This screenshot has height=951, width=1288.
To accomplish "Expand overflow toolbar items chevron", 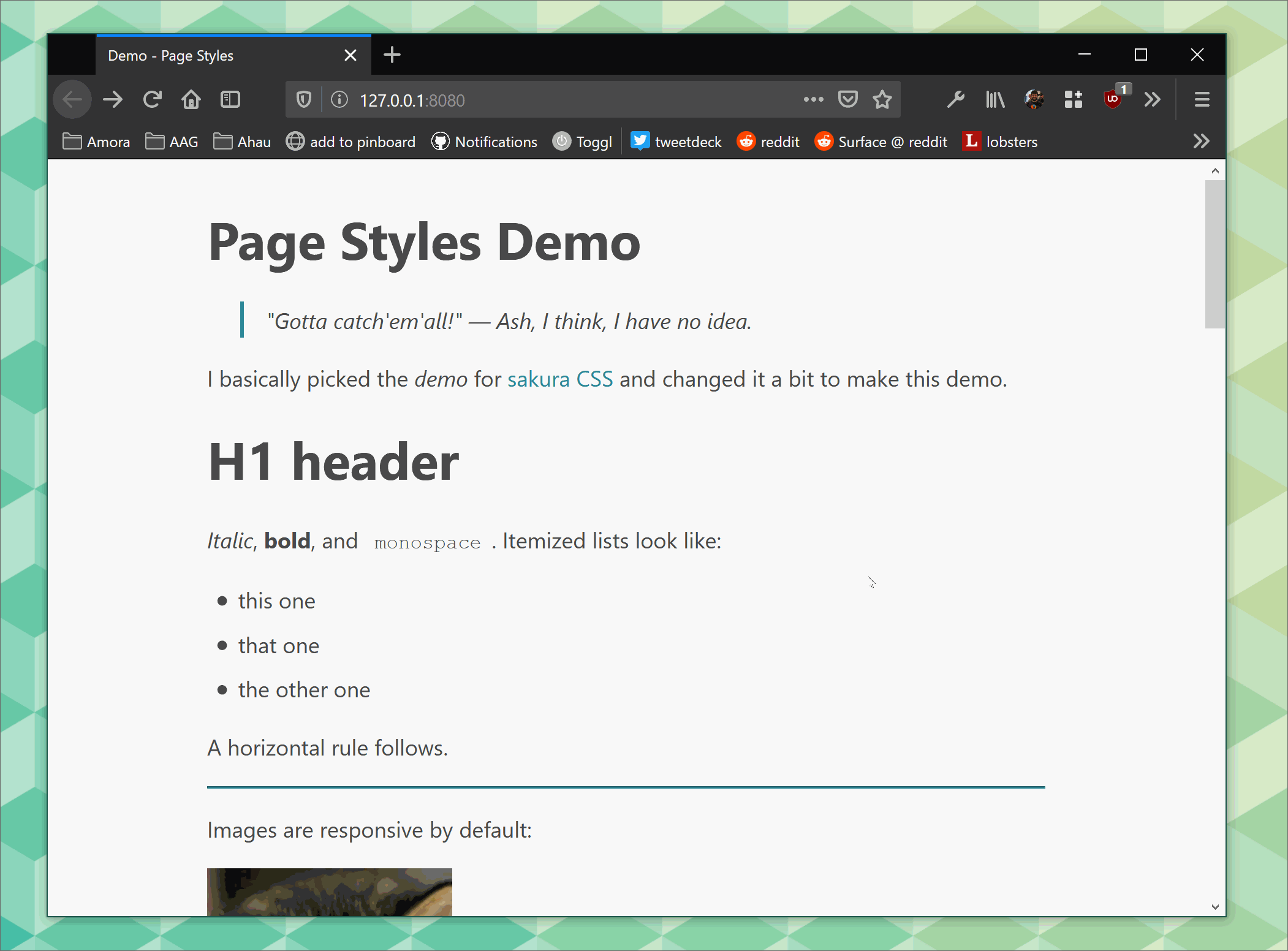I will [x=1153, y=99].
